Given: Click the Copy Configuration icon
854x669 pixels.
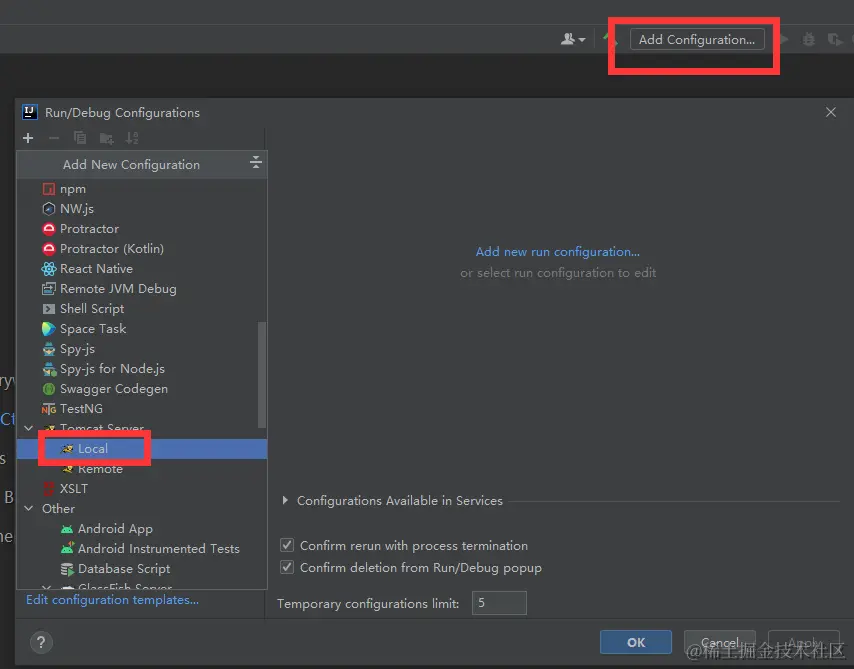Looking at the screenshot, I should (80, 138).
